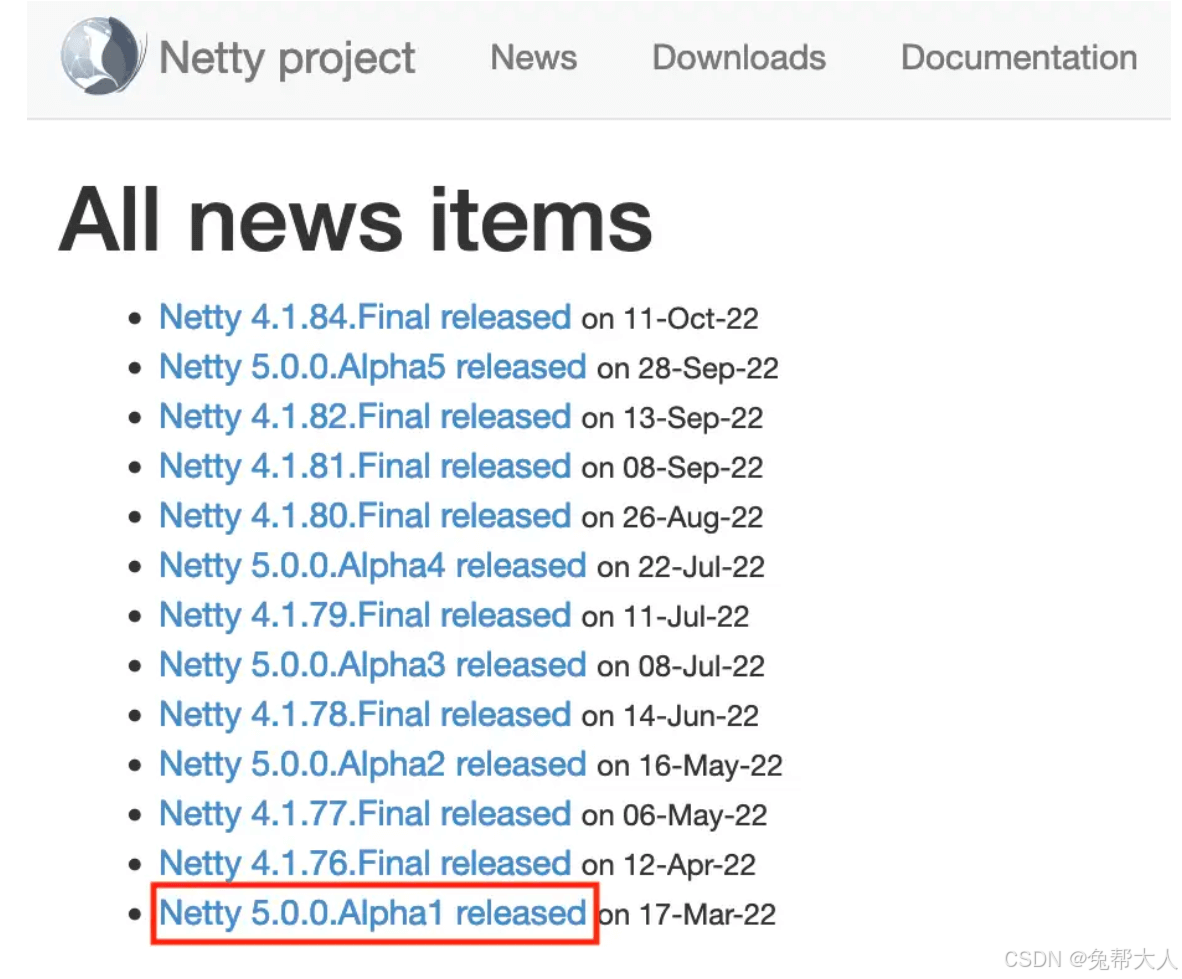
Task: Open Netty 4.1.84.Final released link
Action: pos(365,317)
